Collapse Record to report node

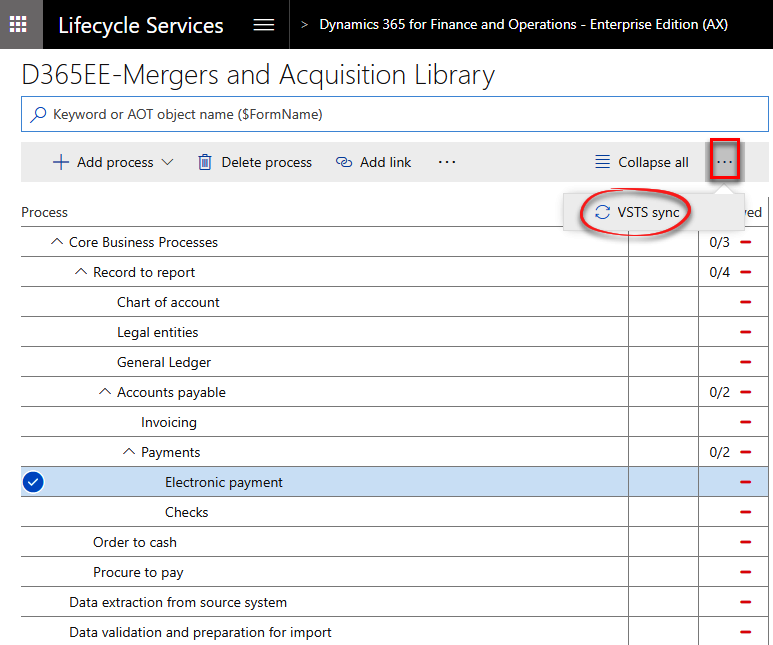(x=81, y=272)
